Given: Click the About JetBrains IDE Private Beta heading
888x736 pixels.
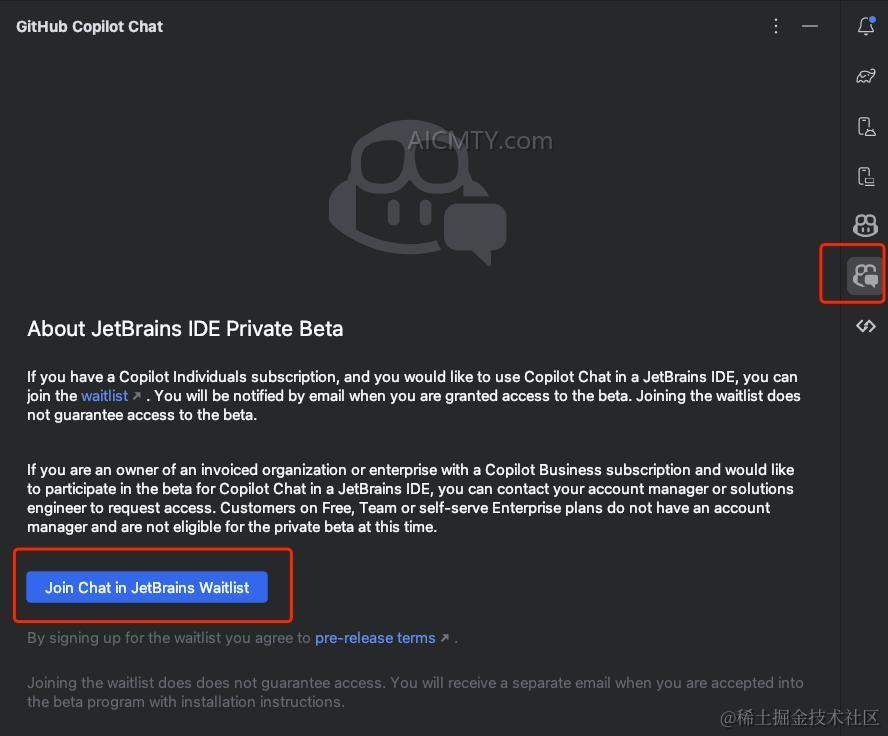Looking at the screenshot, I should coord(185,328).
